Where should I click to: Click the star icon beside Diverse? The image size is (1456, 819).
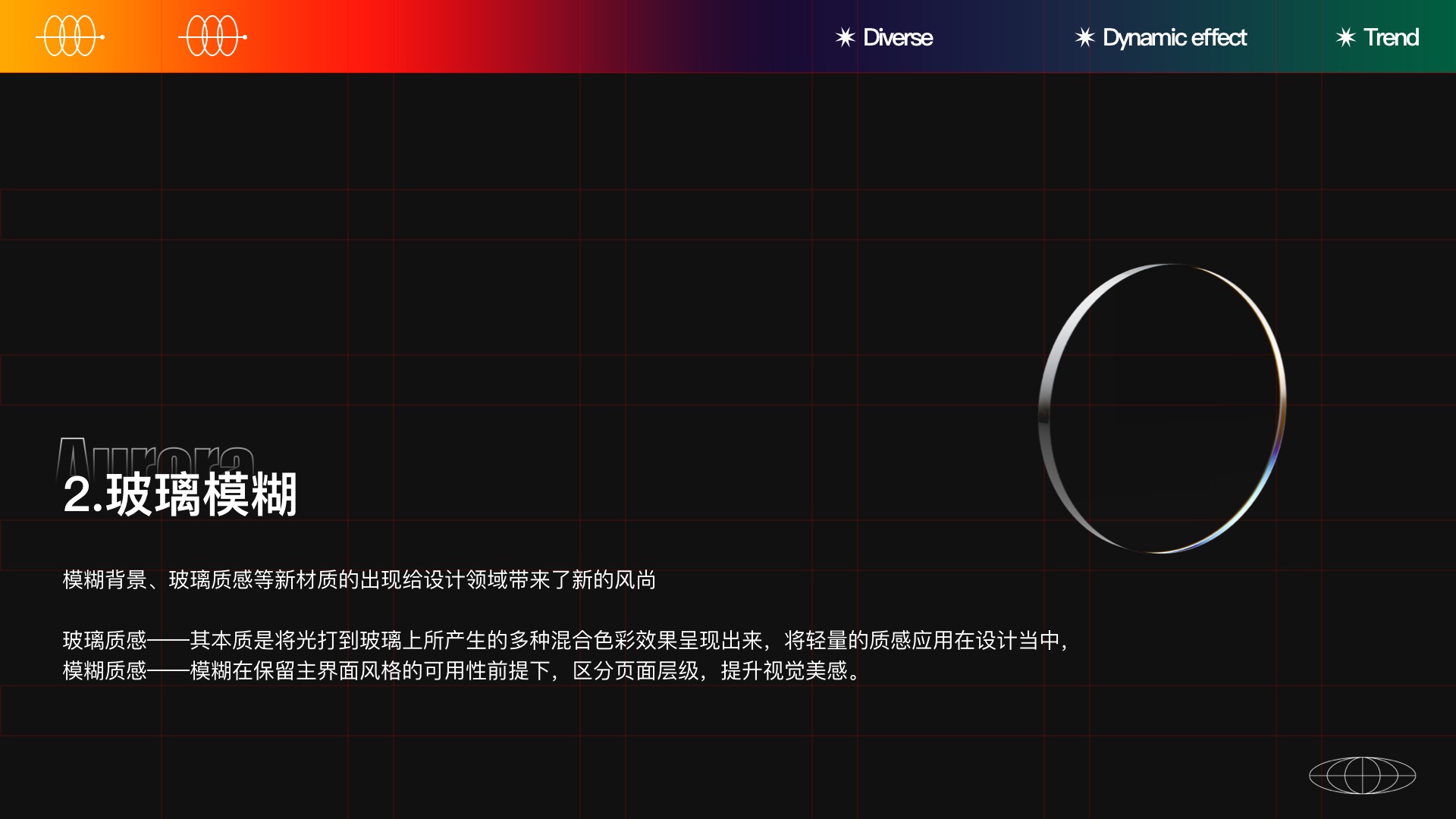pos(845,37)
